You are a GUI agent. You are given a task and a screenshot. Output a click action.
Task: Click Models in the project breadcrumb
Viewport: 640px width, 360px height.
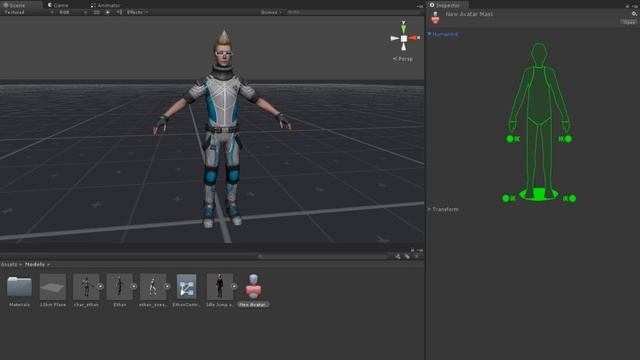[35, 264]
